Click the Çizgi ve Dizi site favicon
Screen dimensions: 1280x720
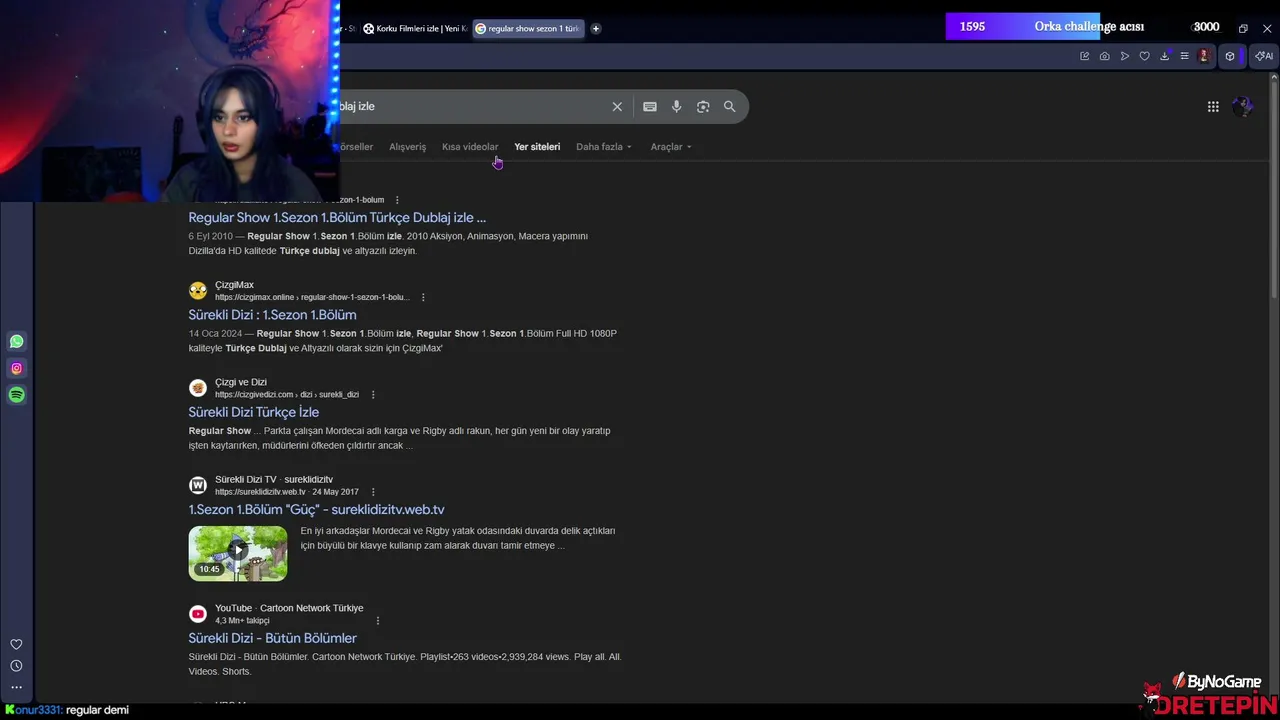(198, 388)
